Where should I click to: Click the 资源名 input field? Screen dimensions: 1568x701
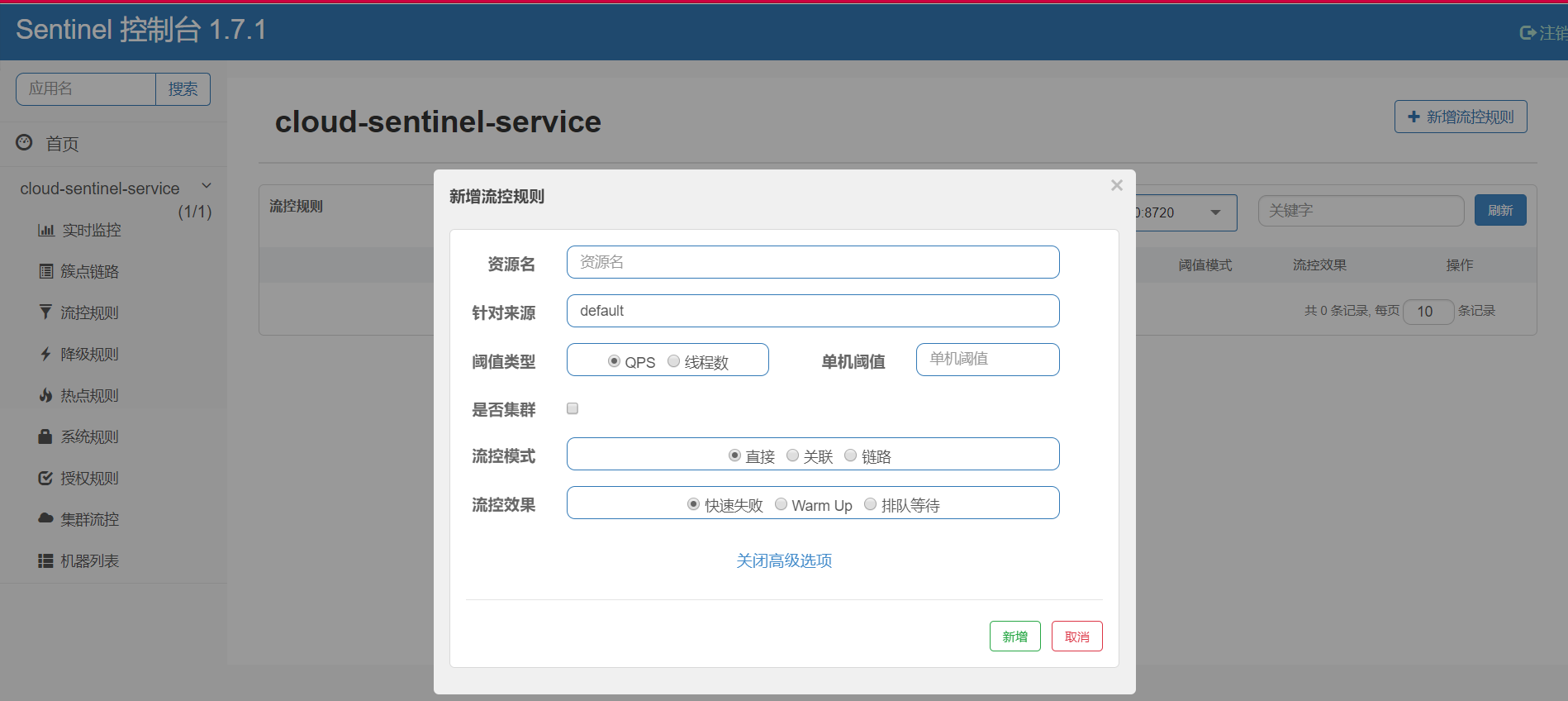(x=813, y=262)
